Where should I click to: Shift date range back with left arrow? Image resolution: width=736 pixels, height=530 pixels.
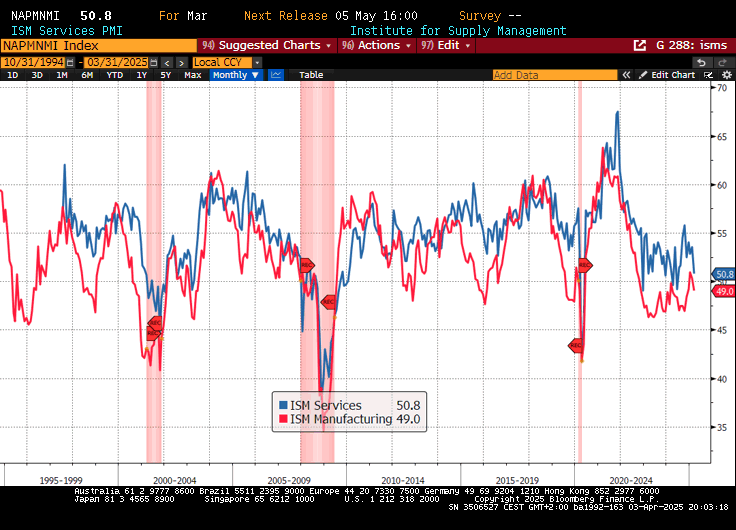[x=167, y=62]
